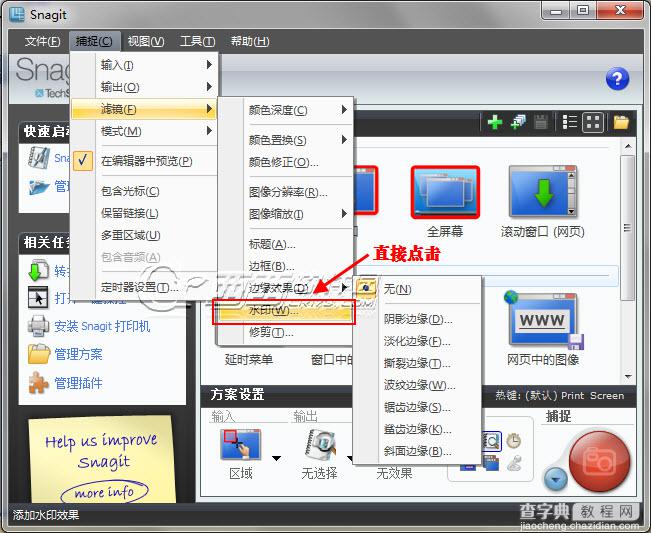The height and width of the screenshot is (533, 651).
Task: Click the yellow folder organize profiles icon
Action: click(621, 122)
